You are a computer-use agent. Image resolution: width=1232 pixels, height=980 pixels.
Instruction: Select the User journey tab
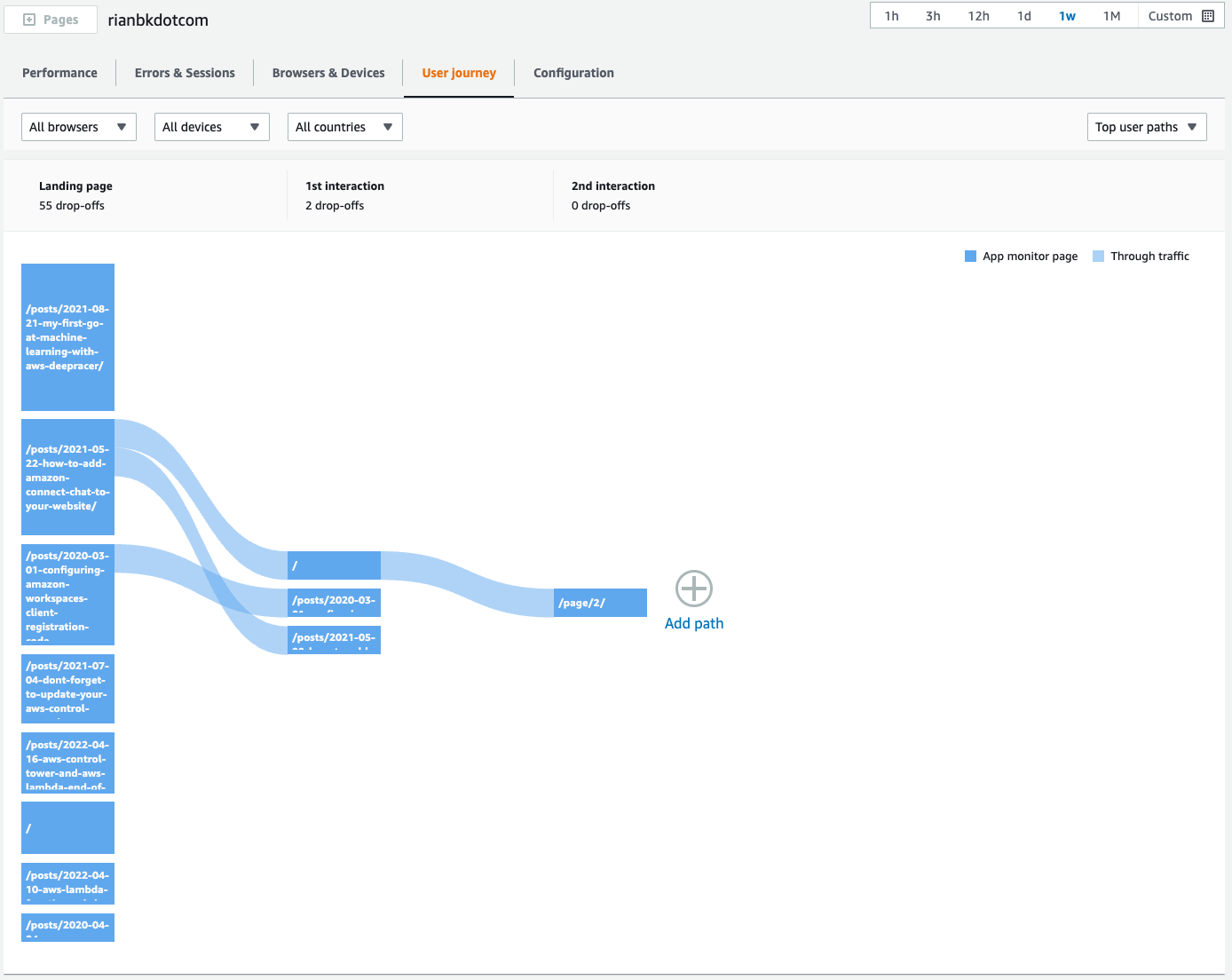(x=459, y=73)
